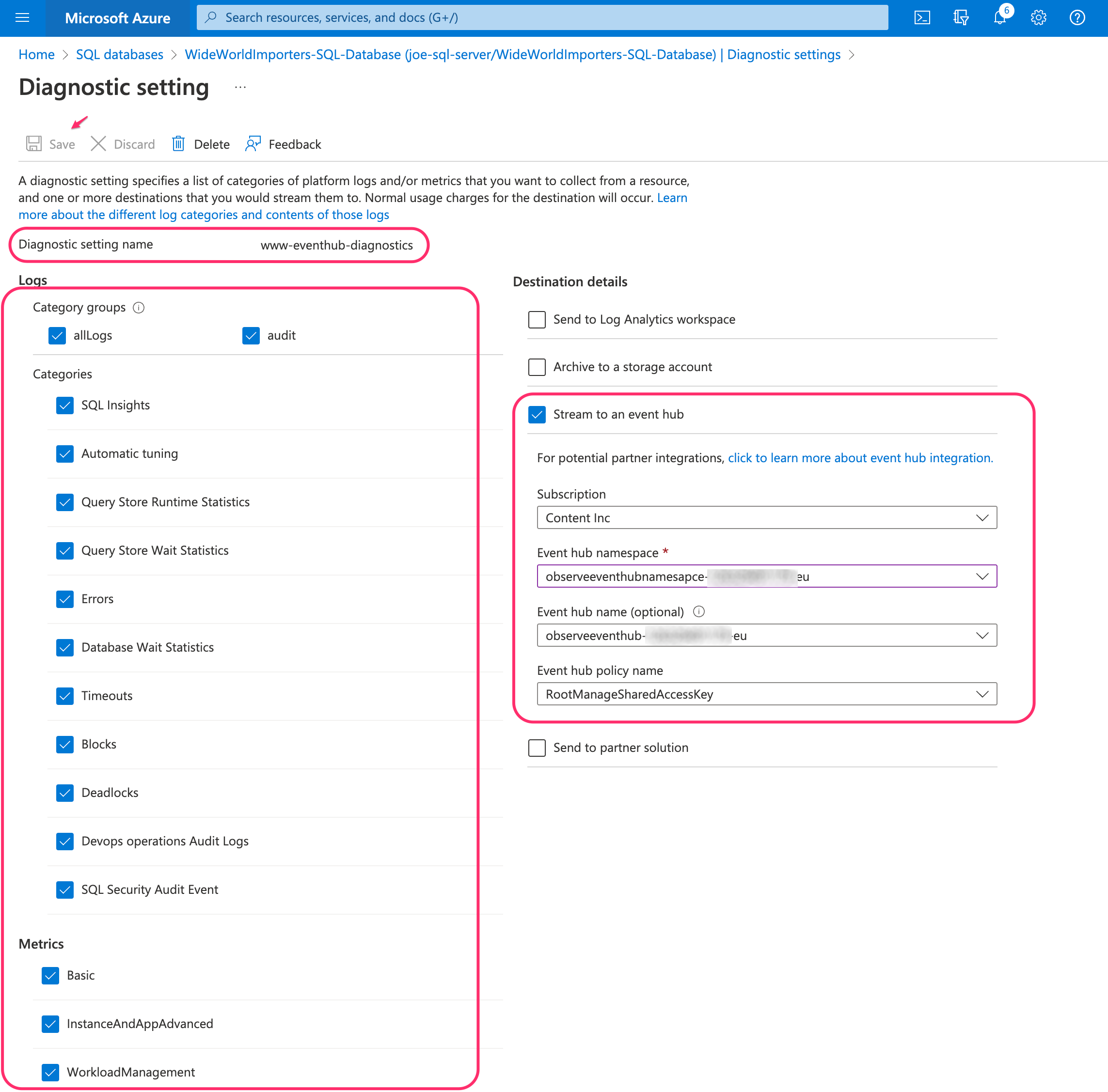1108x1092 pixels.
Task: Open Directories and subscriptions filter icon
Action: [x=961, y=18]
